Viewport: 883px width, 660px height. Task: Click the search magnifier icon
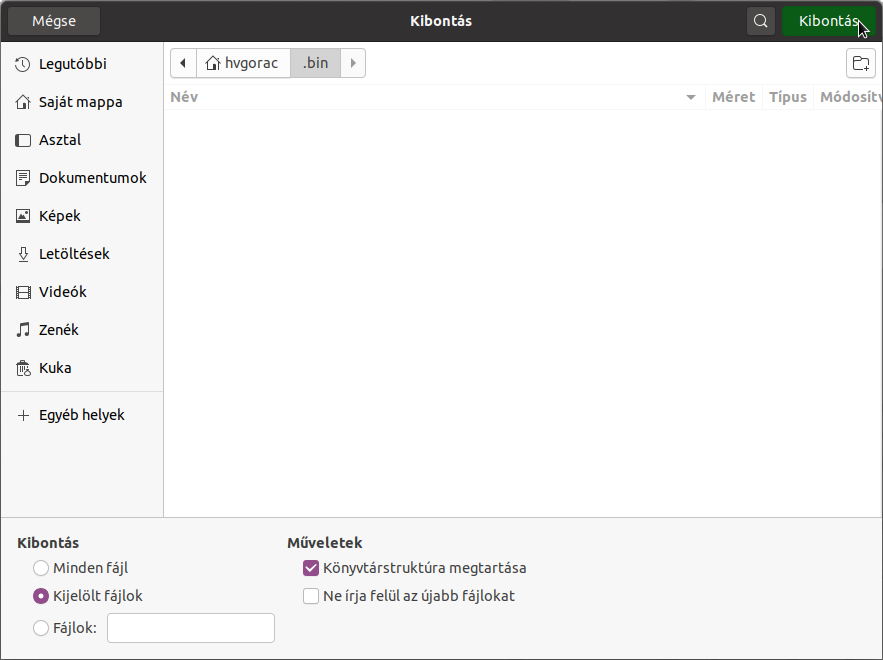760,21
